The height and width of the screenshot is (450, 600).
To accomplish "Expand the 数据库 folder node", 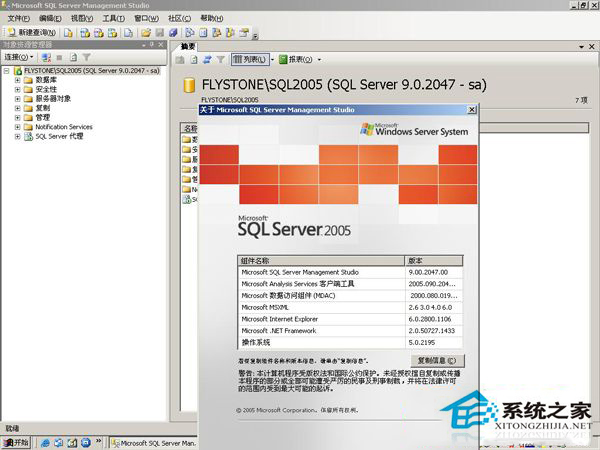I will coord(17,80).
